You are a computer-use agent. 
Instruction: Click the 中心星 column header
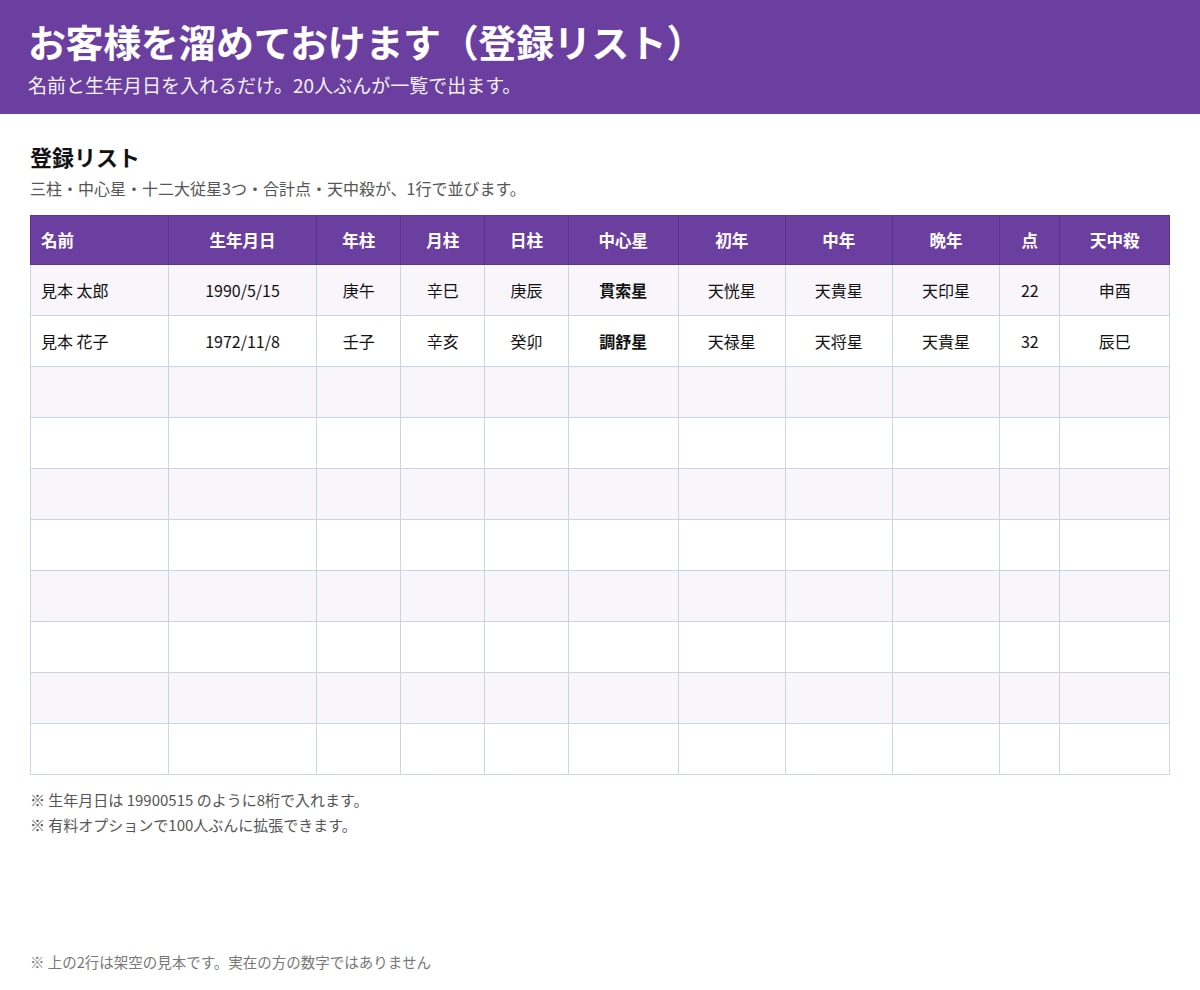(x=623, y=240)
